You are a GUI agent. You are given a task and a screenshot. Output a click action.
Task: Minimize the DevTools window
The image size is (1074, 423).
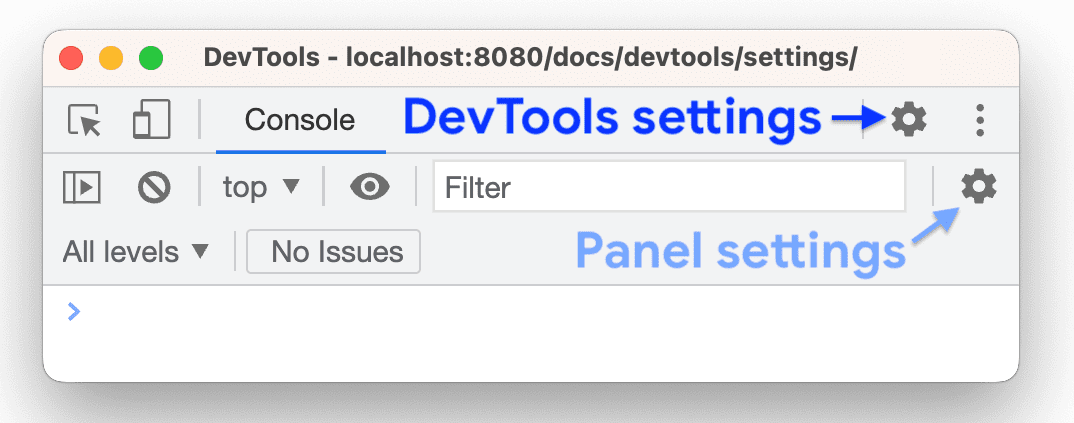[111, 58]
